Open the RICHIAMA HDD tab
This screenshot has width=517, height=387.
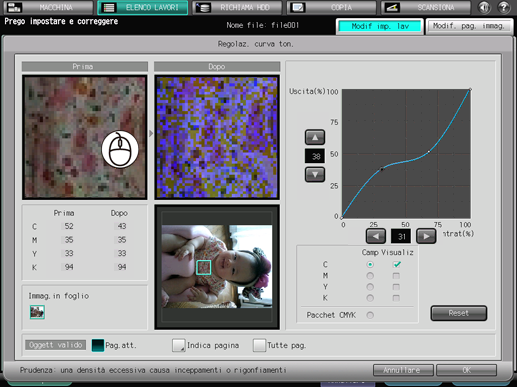point(237,8)
